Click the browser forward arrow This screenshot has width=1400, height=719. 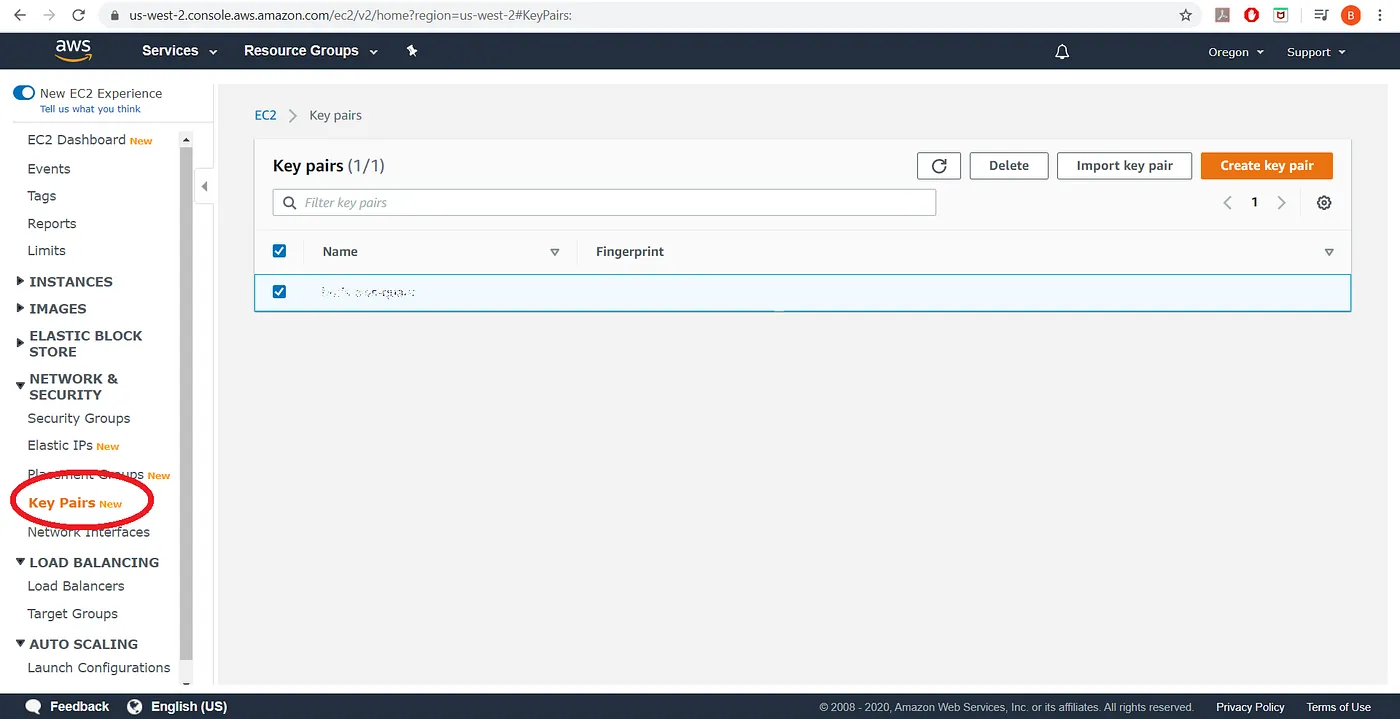click(x=49, y=15)
